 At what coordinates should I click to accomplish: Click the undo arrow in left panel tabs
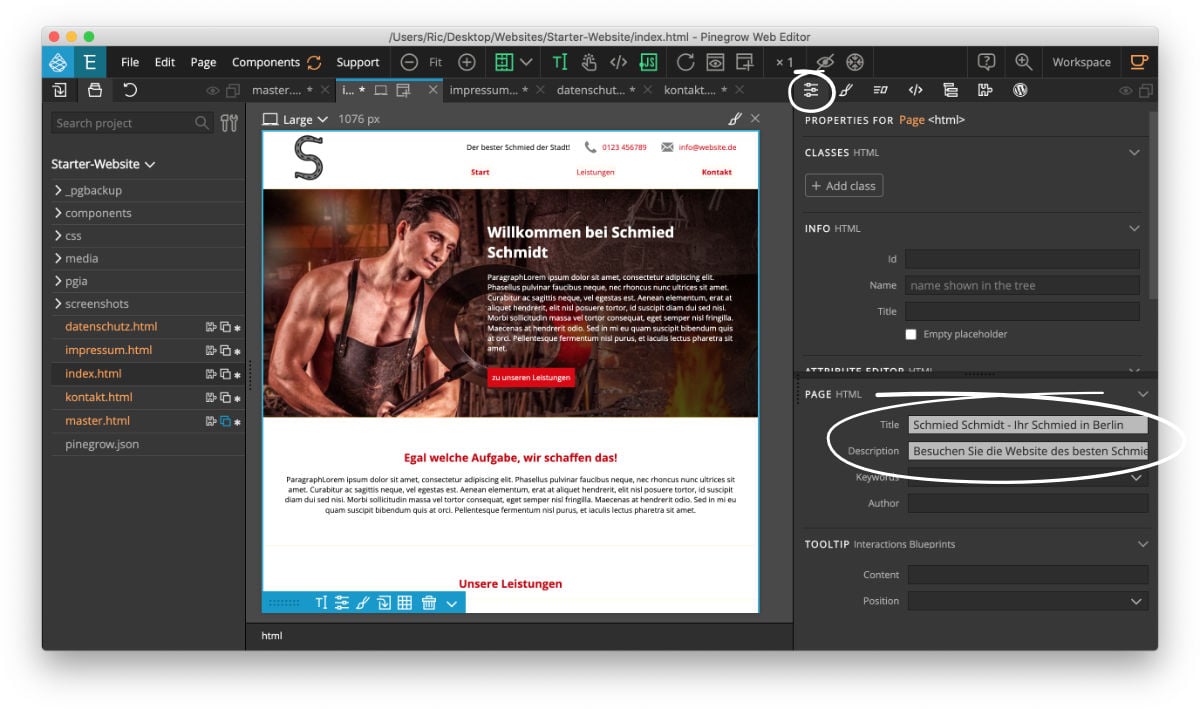(130, 90)
